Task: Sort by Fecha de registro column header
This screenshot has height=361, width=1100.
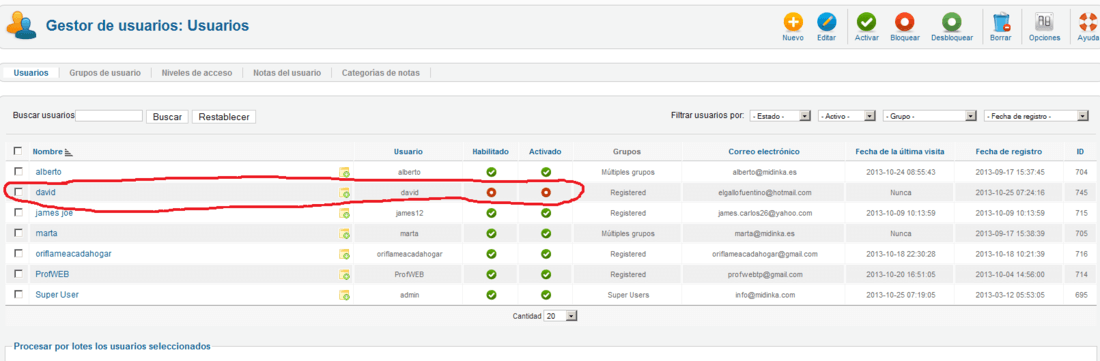Action: 1008,152
